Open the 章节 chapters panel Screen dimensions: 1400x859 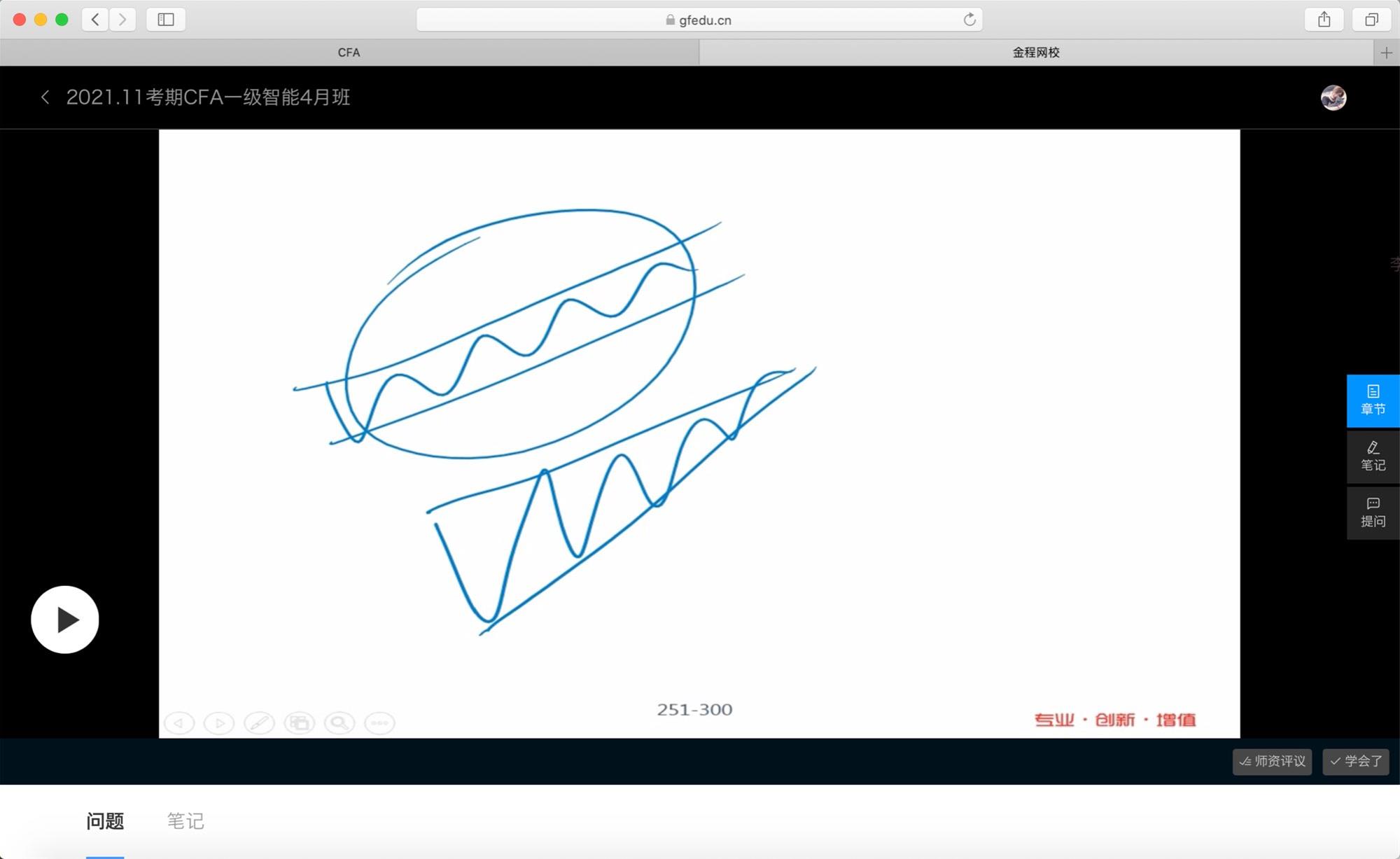pos(1372,400)
